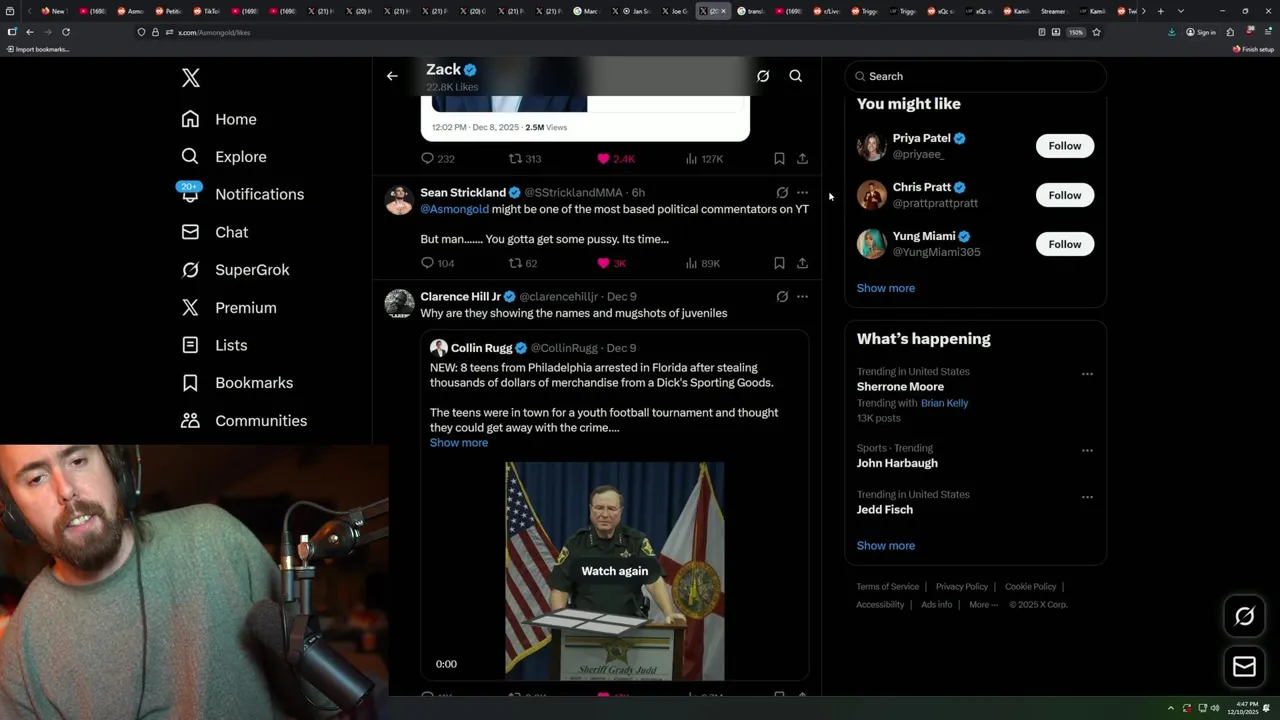Open Notifications in the sidebar
1280x720 pixels.
pyautogui.click(x=241, y=194)
